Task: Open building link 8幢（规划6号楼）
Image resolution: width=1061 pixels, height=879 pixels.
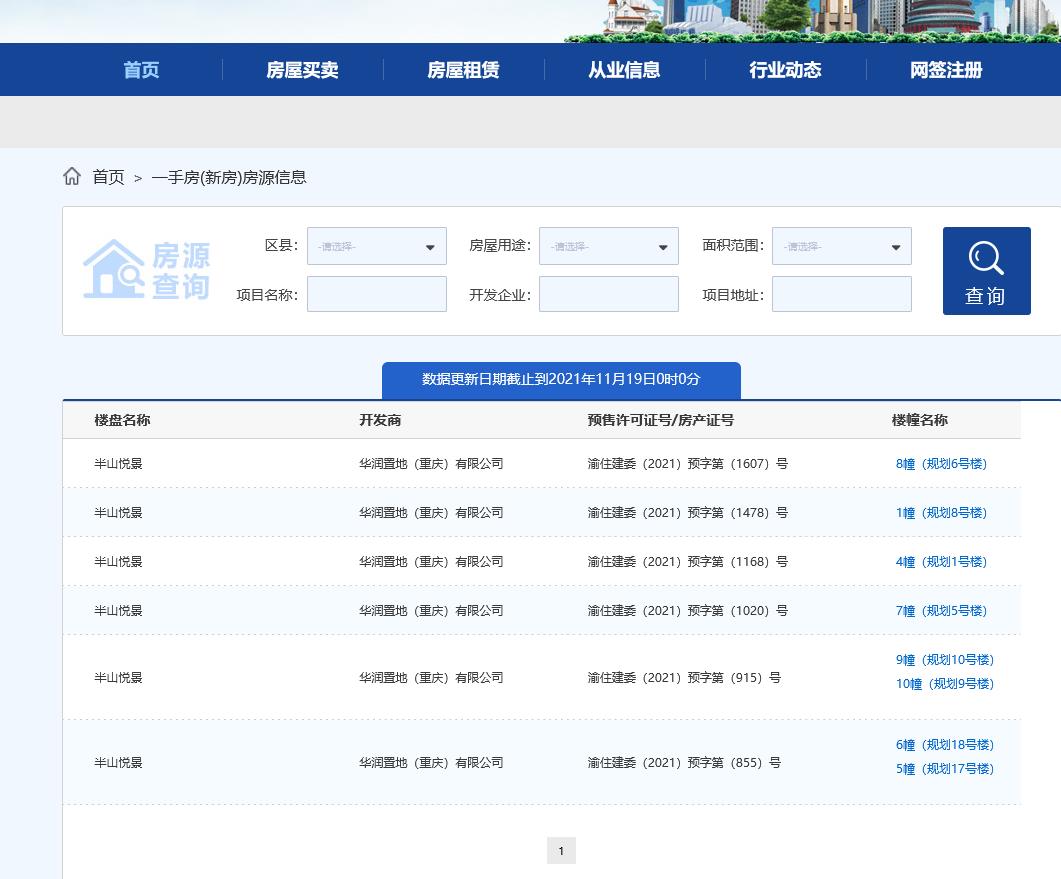Action: pos(941,463)
